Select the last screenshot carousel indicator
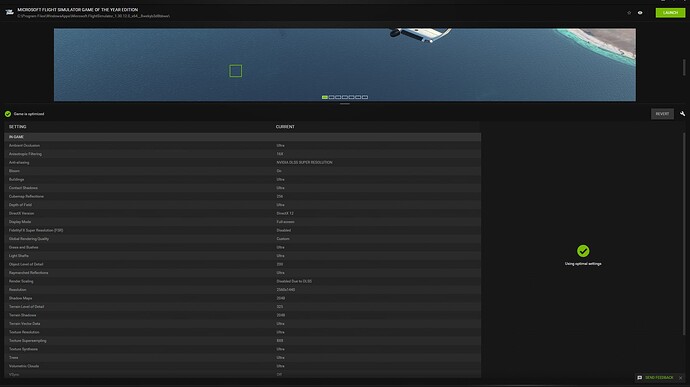This screenshot has width=690, height=387. tap(365, 97)
